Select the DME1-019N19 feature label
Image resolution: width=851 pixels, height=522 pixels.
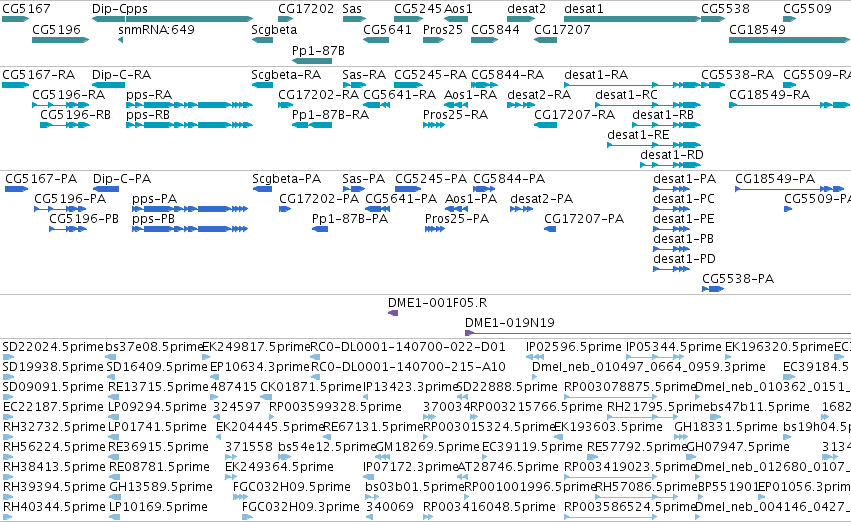click(x=510, y=323)
